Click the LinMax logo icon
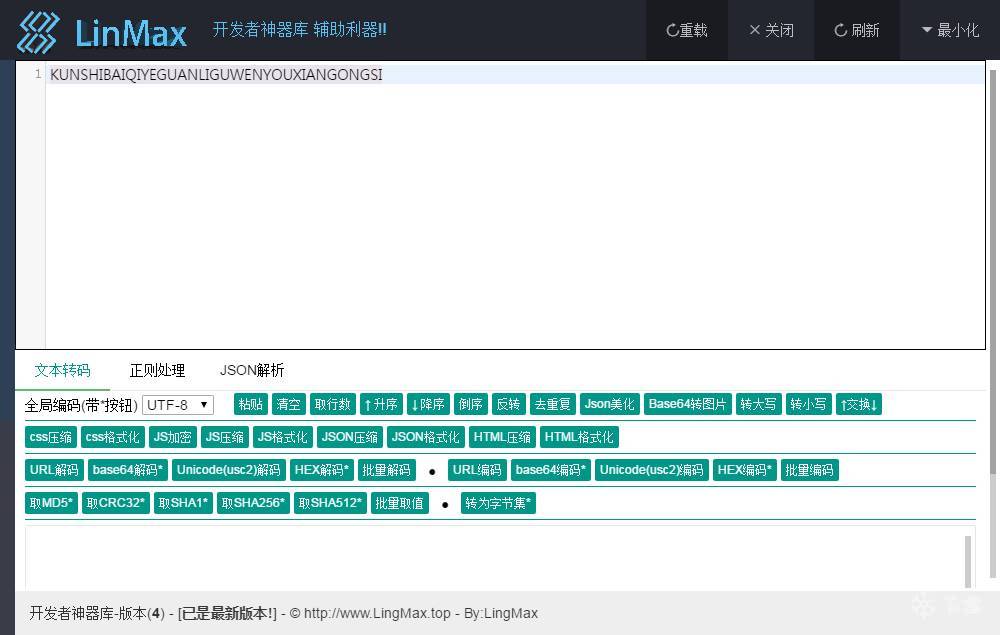Viewport: 1000px width, 635px height. [x=38, y=32]
